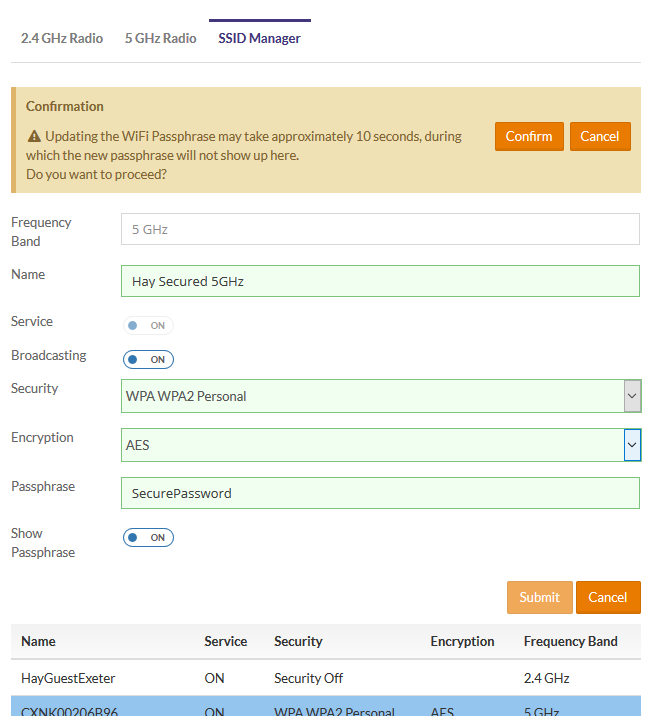
Task: Click Cancel next to Submit
Action: coord(607,597)
